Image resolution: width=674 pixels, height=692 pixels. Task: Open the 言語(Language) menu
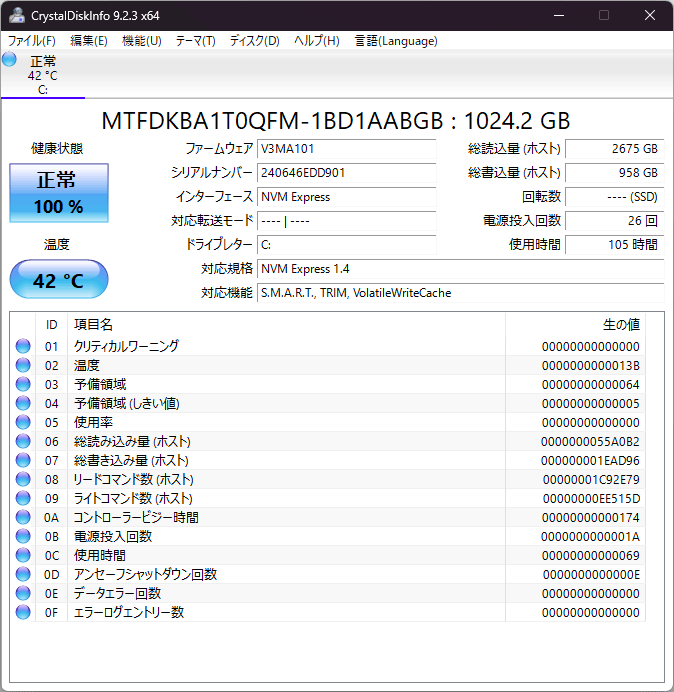(x=396, y=41)
